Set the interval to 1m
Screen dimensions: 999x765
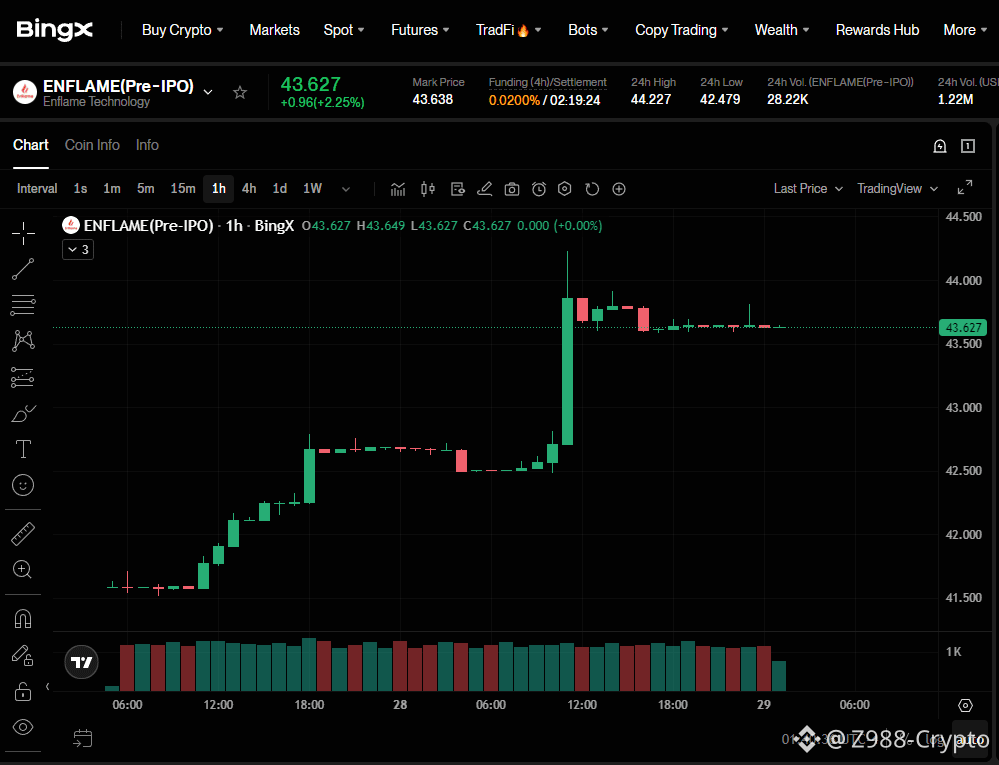click(112, 189)
